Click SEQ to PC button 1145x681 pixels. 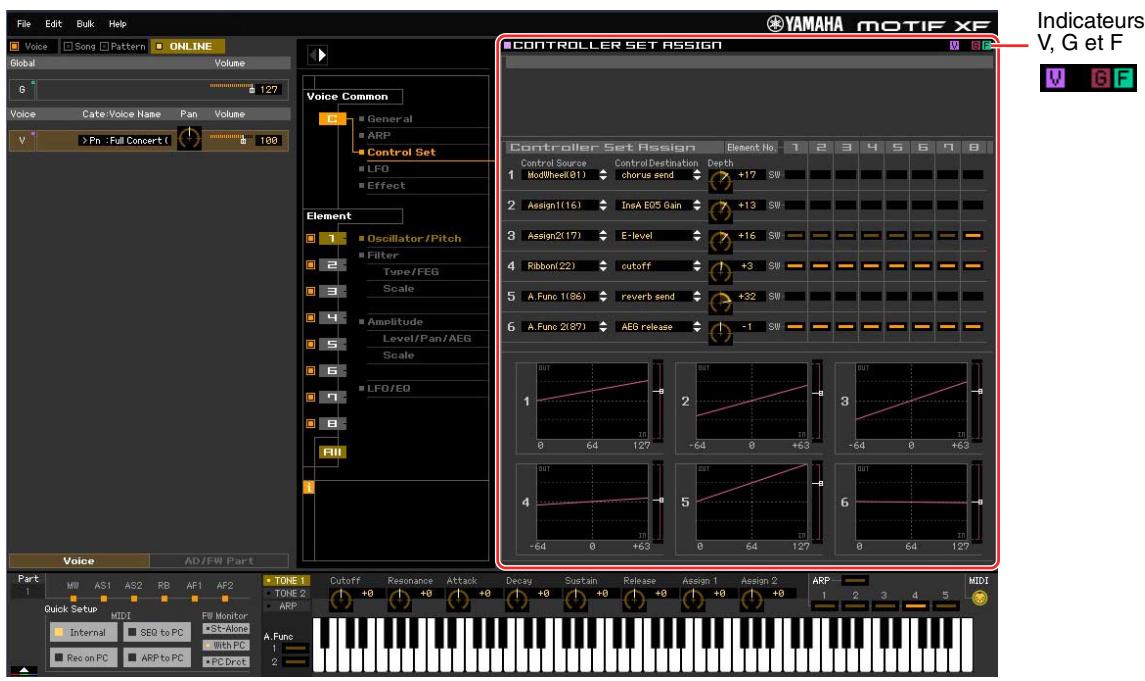click(x=156, y=633)
